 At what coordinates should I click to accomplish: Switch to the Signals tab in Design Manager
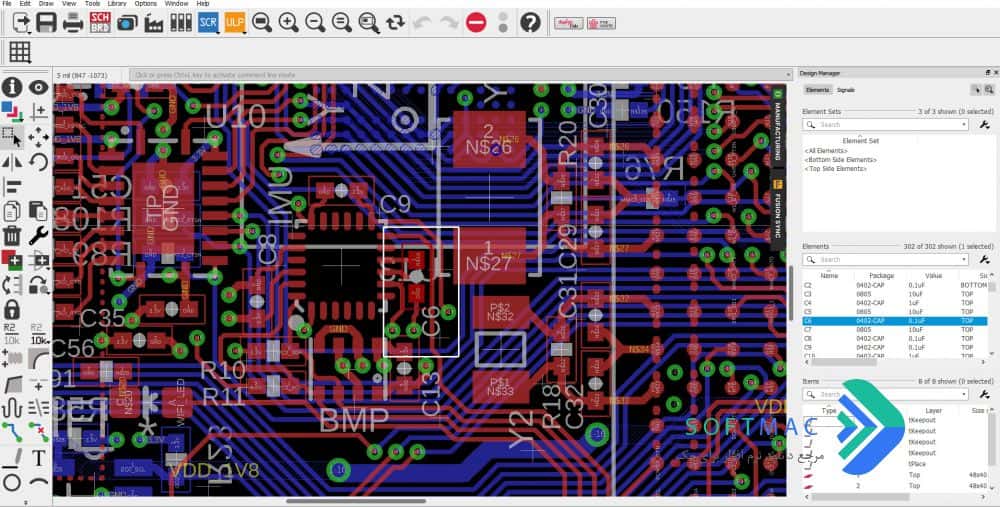846,91
